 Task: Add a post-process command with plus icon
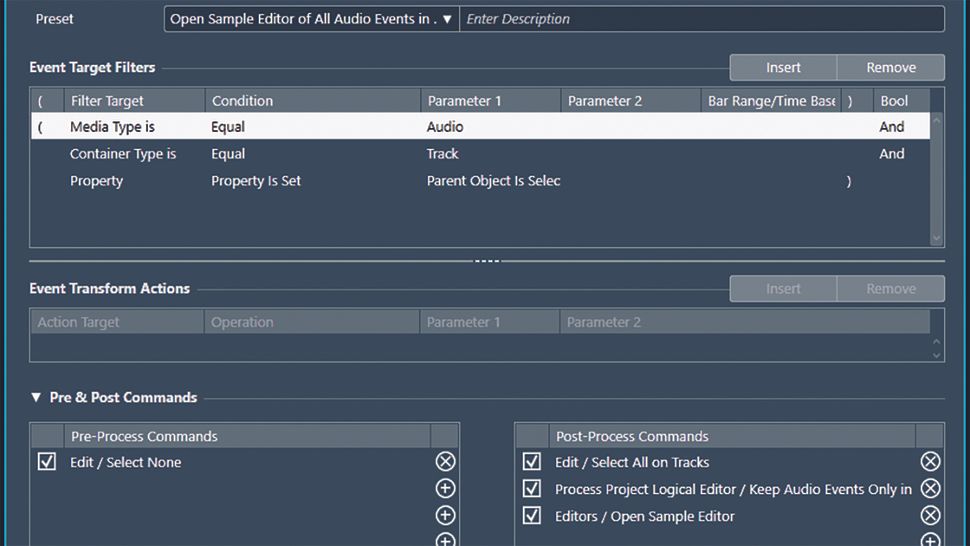[930, 540]
